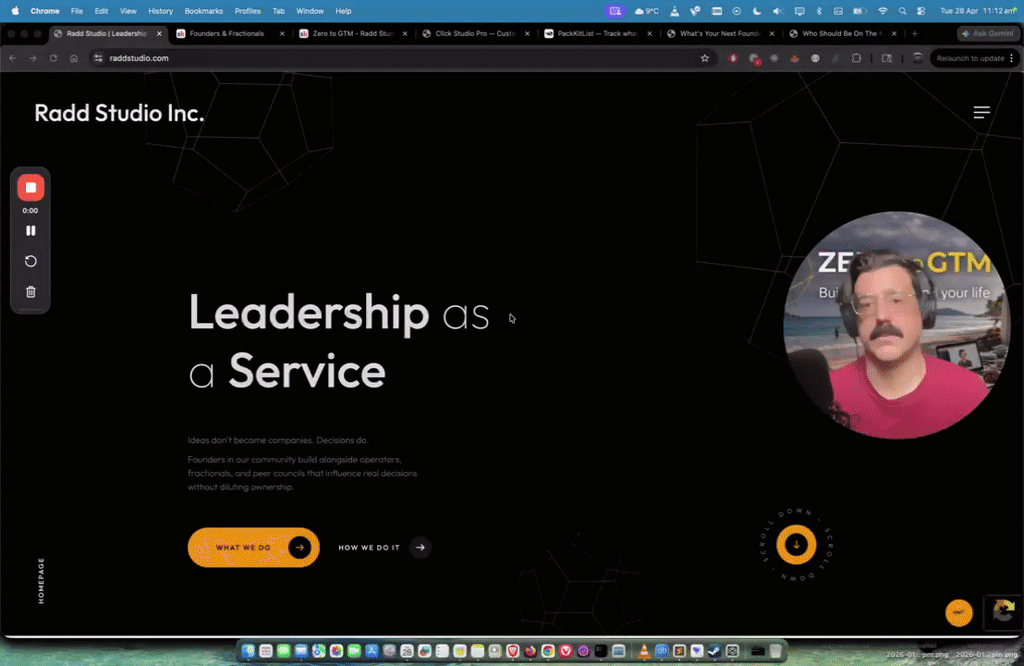Open the orange chat bubble at page corner
1024x666 pixels.
tap(959, 612)
